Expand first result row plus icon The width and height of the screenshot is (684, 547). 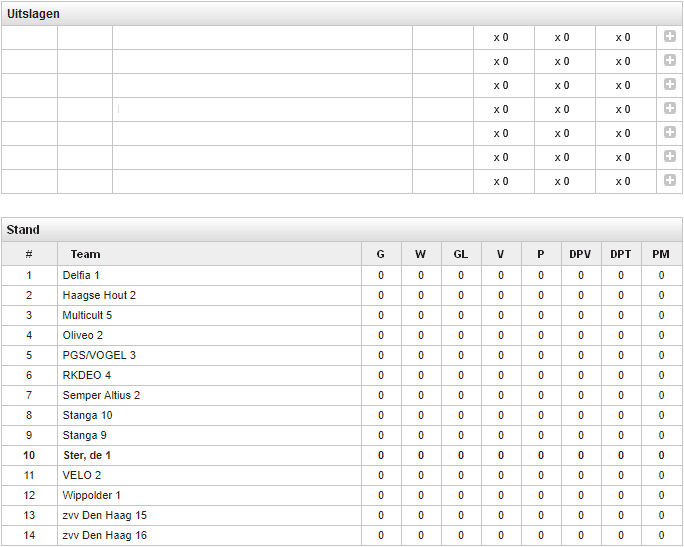[670, 37]
